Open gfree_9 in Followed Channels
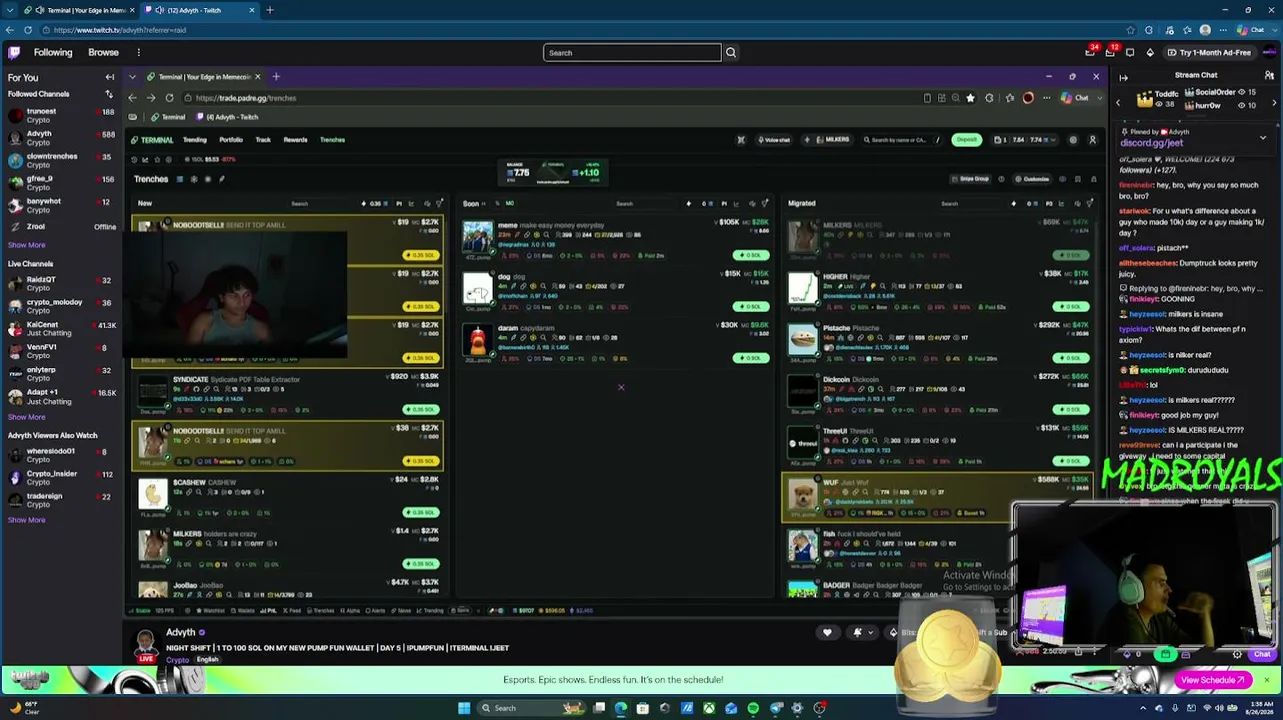1283x720 pixels. click(60, 183)
